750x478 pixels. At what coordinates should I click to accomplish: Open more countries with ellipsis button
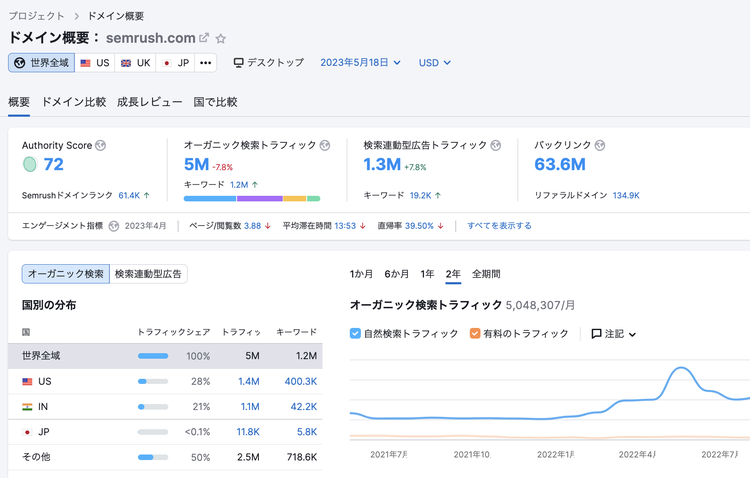[206, 63]
